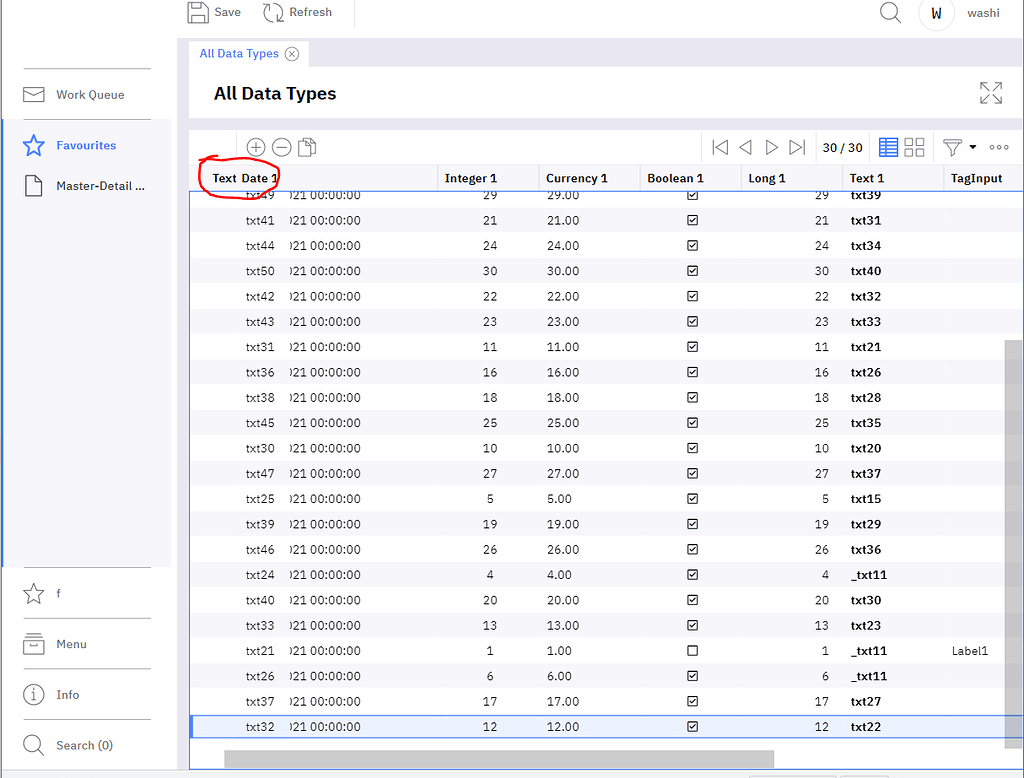The image size is (1024, 778).
Task: Click the Save button
Action: (213, 13)
